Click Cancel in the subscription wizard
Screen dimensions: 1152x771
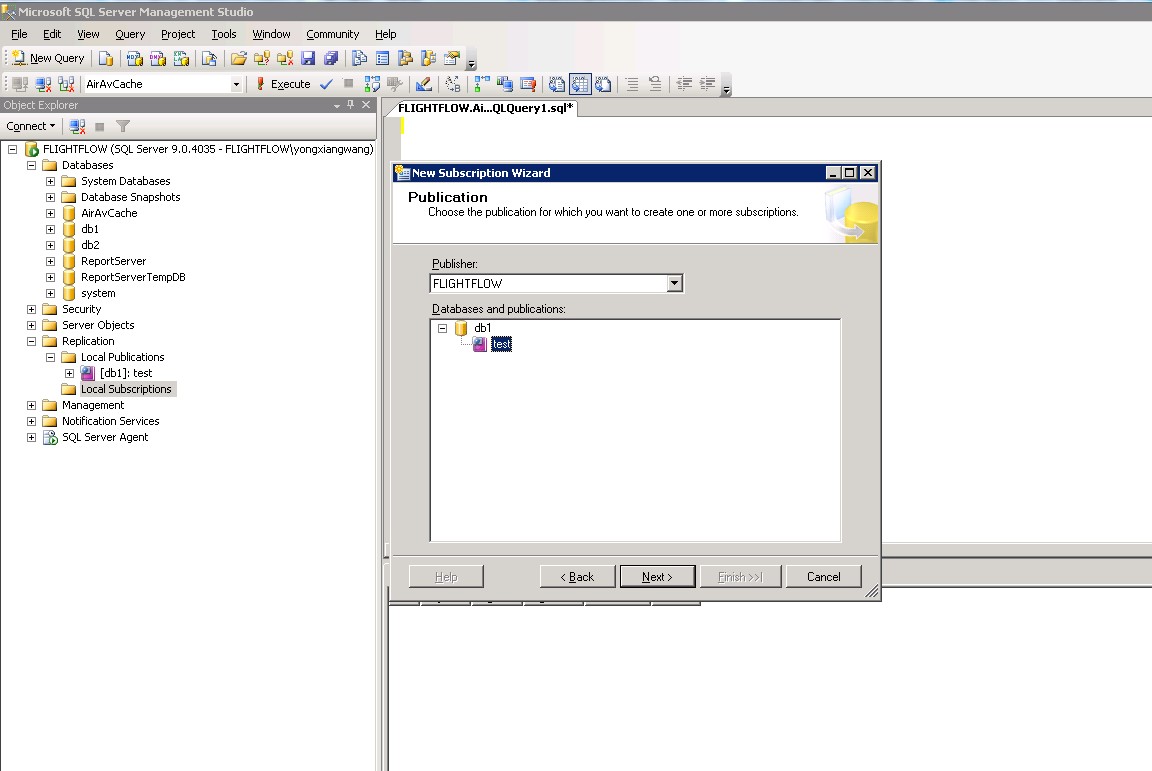click(823, 576)
